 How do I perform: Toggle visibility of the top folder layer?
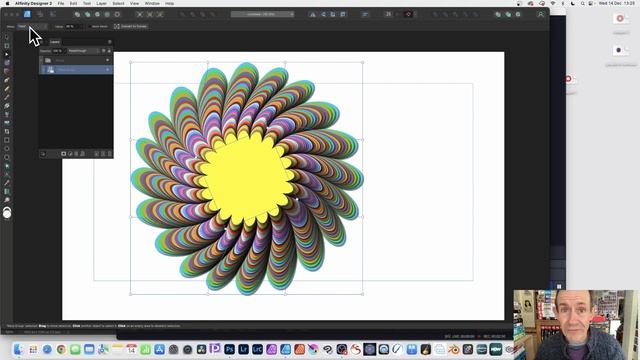point(108,60)
